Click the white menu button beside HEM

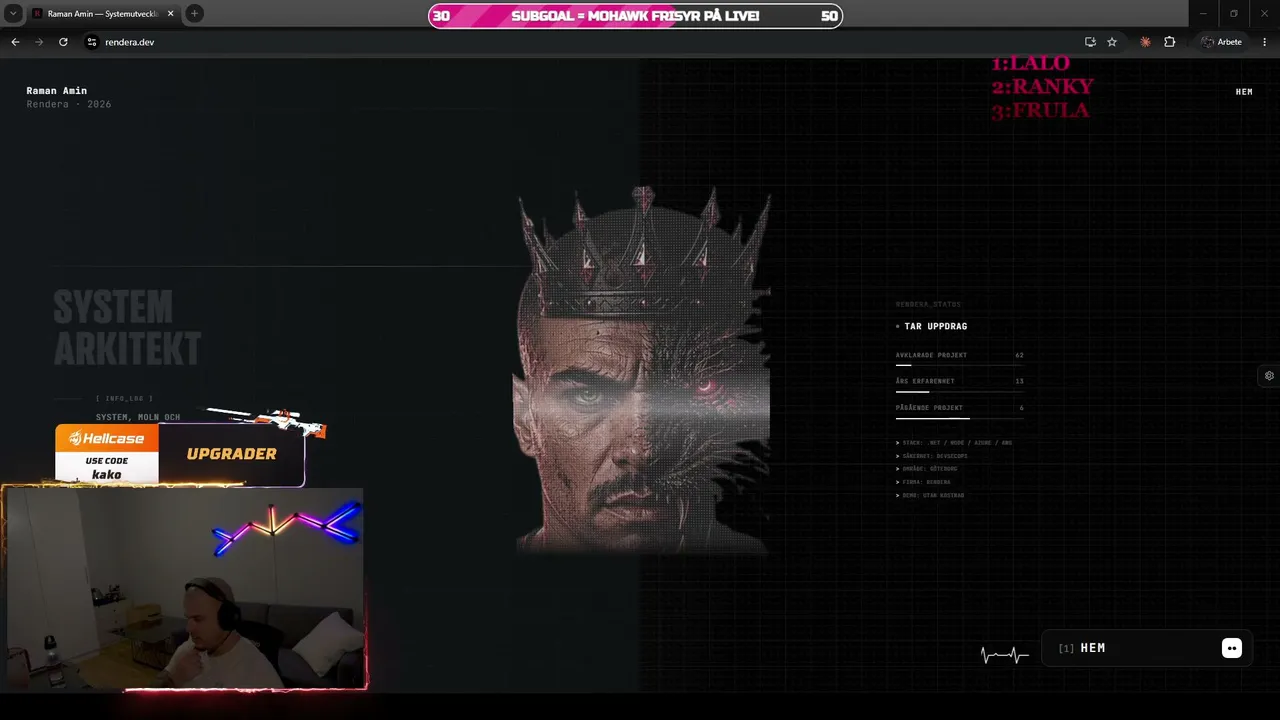tap(1232, 648)
